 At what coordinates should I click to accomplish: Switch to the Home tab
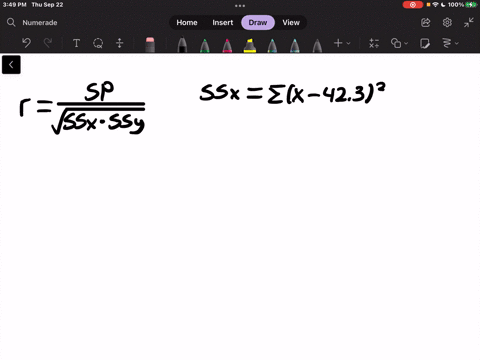(187, 22)
